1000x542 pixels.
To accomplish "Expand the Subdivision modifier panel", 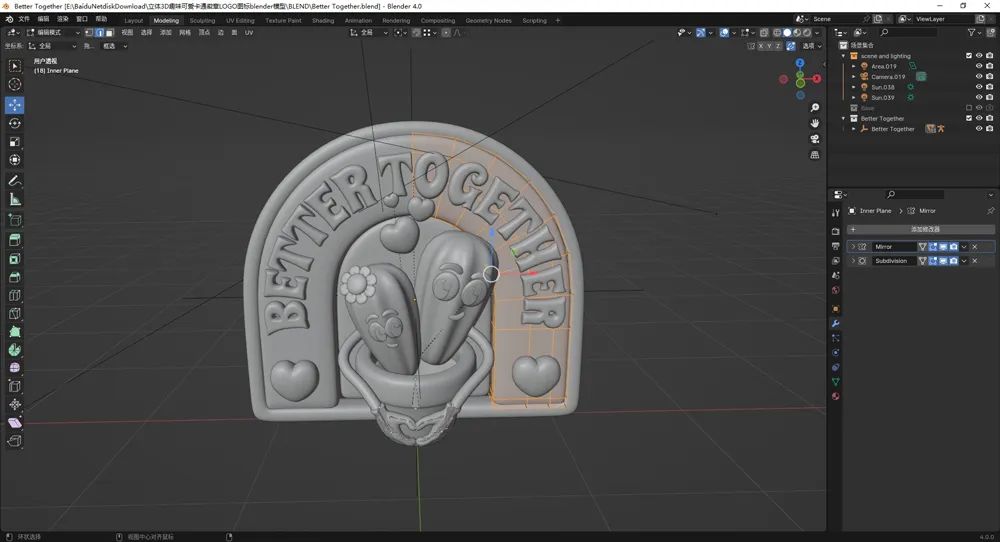I will point(853,261).
